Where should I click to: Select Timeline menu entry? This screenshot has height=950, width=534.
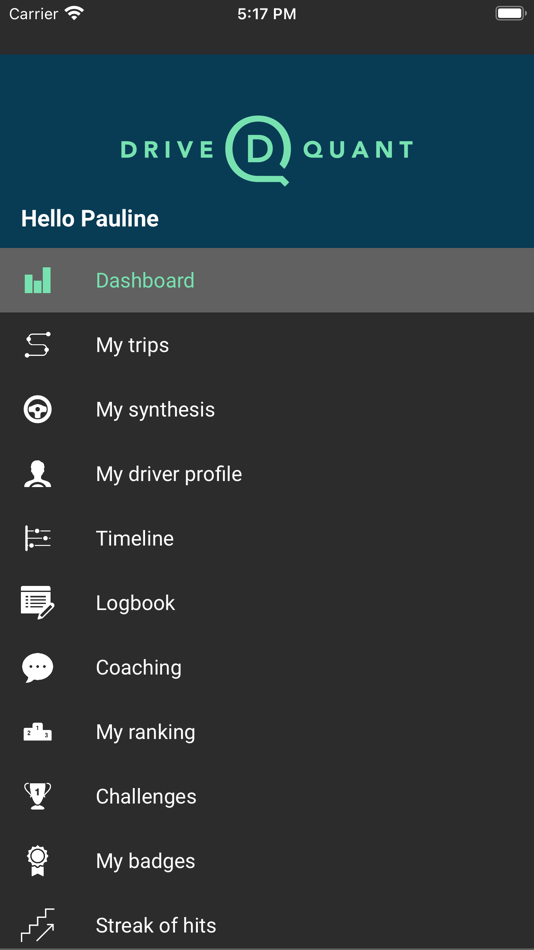pos(267,539)
